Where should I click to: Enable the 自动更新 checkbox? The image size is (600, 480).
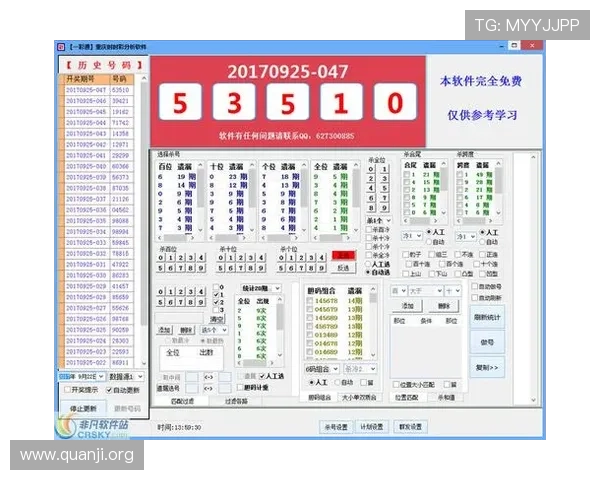[107, 389]
